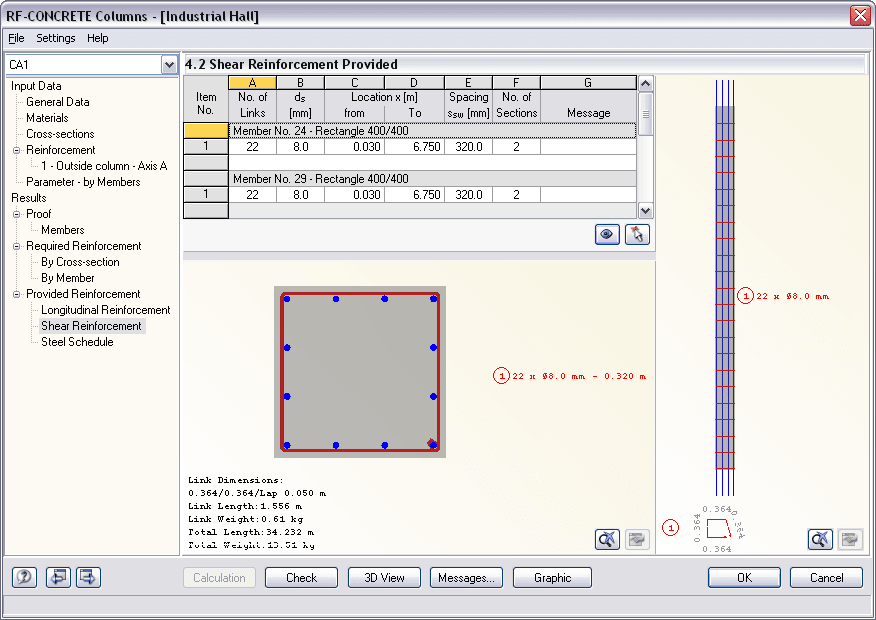
Task: Confirm with the OK button
Action: click(744, 578)
